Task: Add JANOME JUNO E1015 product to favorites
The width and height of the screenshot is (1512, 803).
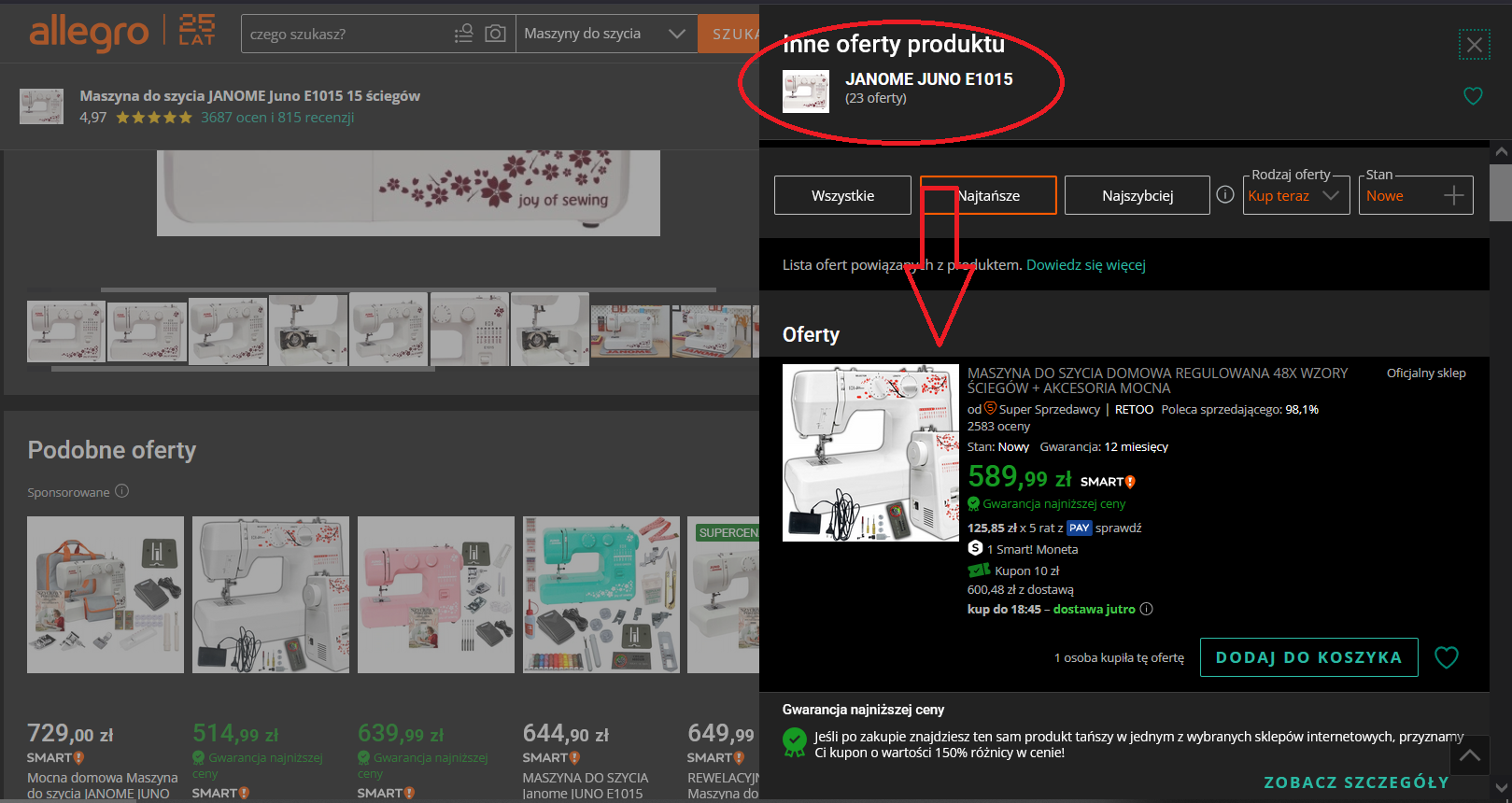Action: click(x=1473, y=96)
